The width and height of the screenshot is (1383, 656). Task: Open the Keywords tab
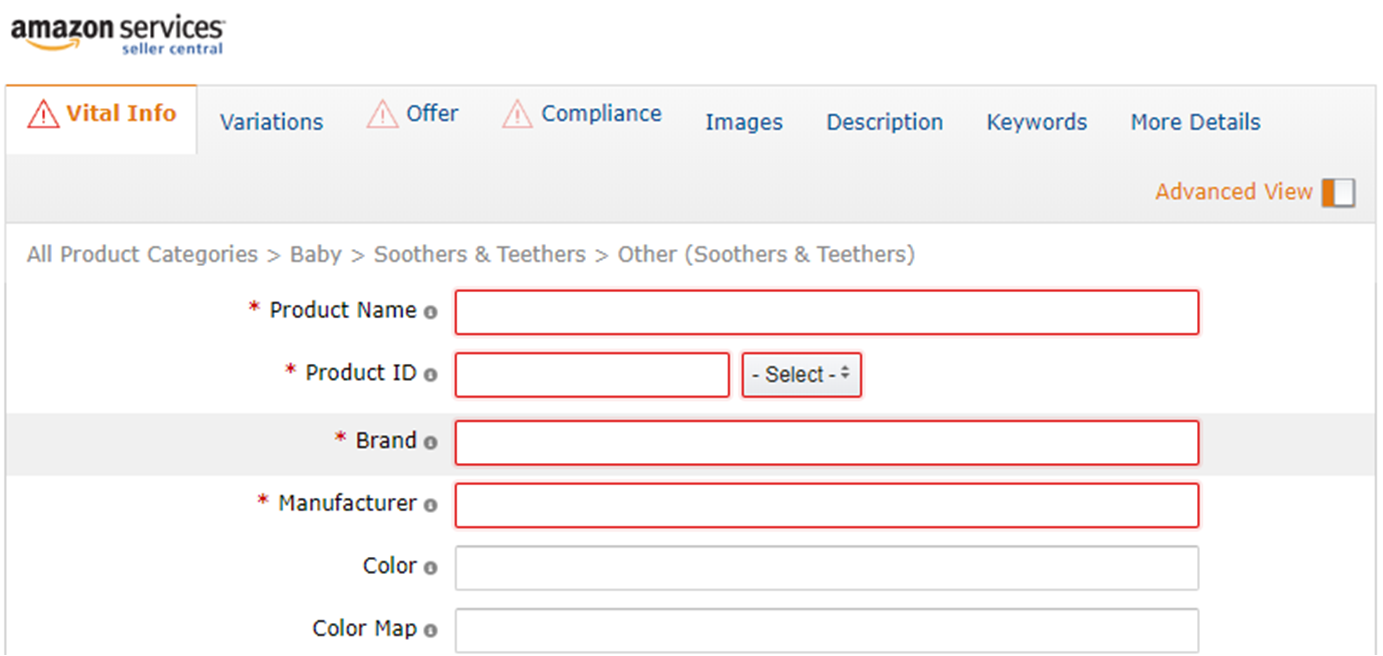1036,122
